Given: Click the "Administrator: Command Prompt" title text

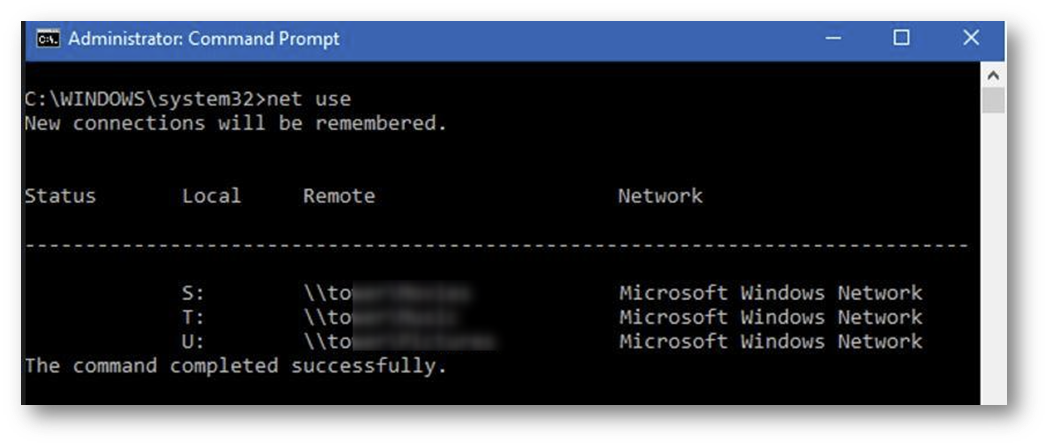Looking at the screenshot, I should (204, 39).
